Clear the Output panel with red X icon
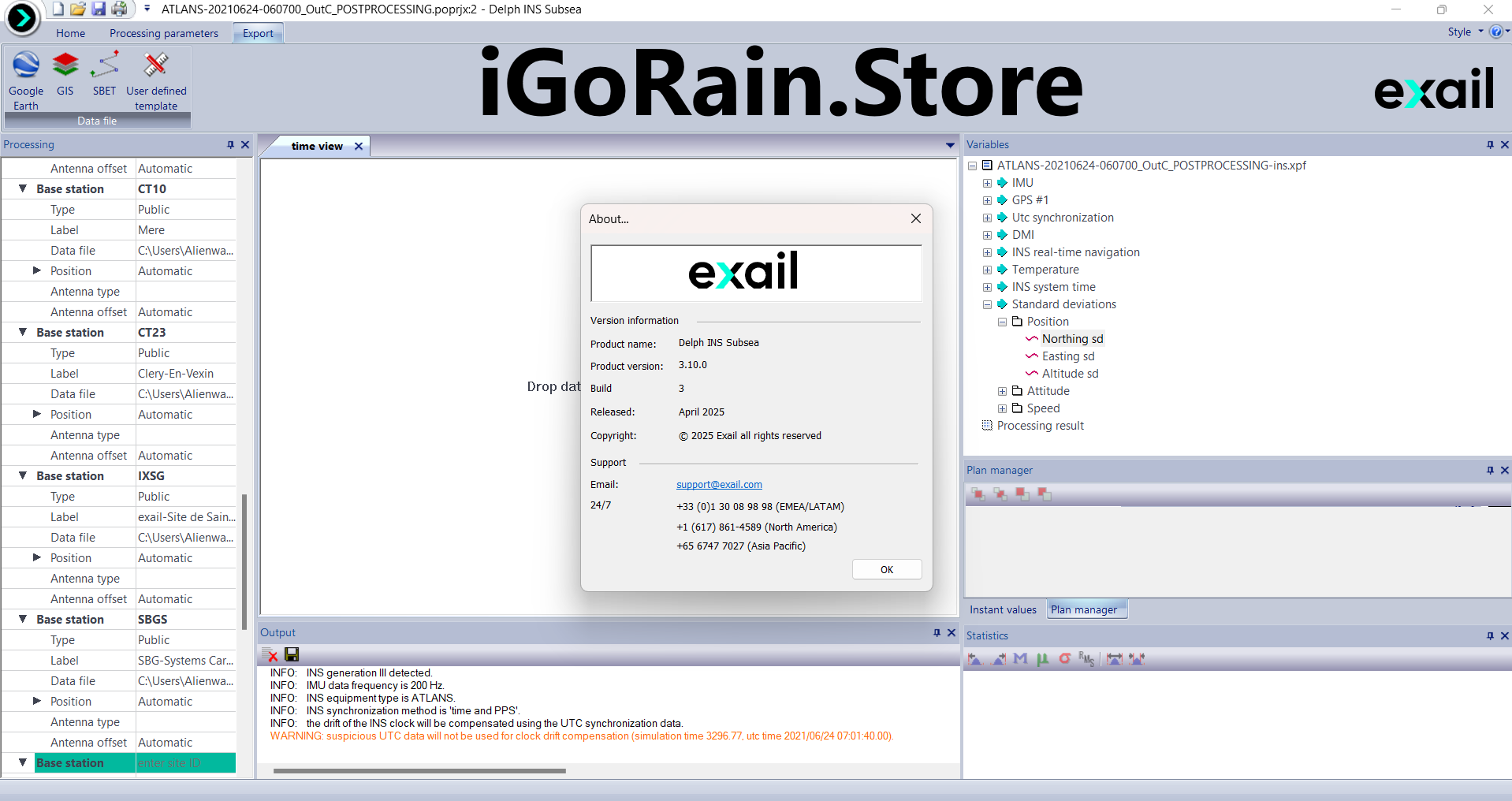 click(x=271, y=654)
